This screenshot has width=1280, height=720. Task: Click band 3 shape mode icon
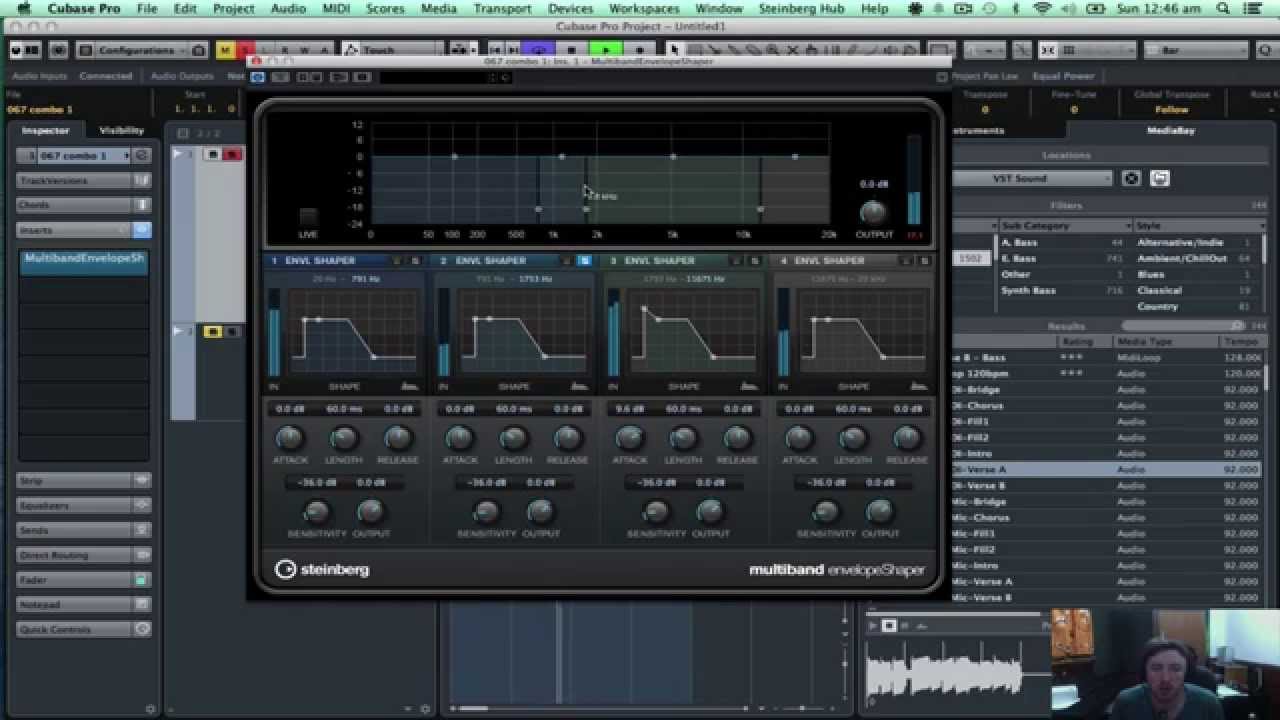point(748,385)
